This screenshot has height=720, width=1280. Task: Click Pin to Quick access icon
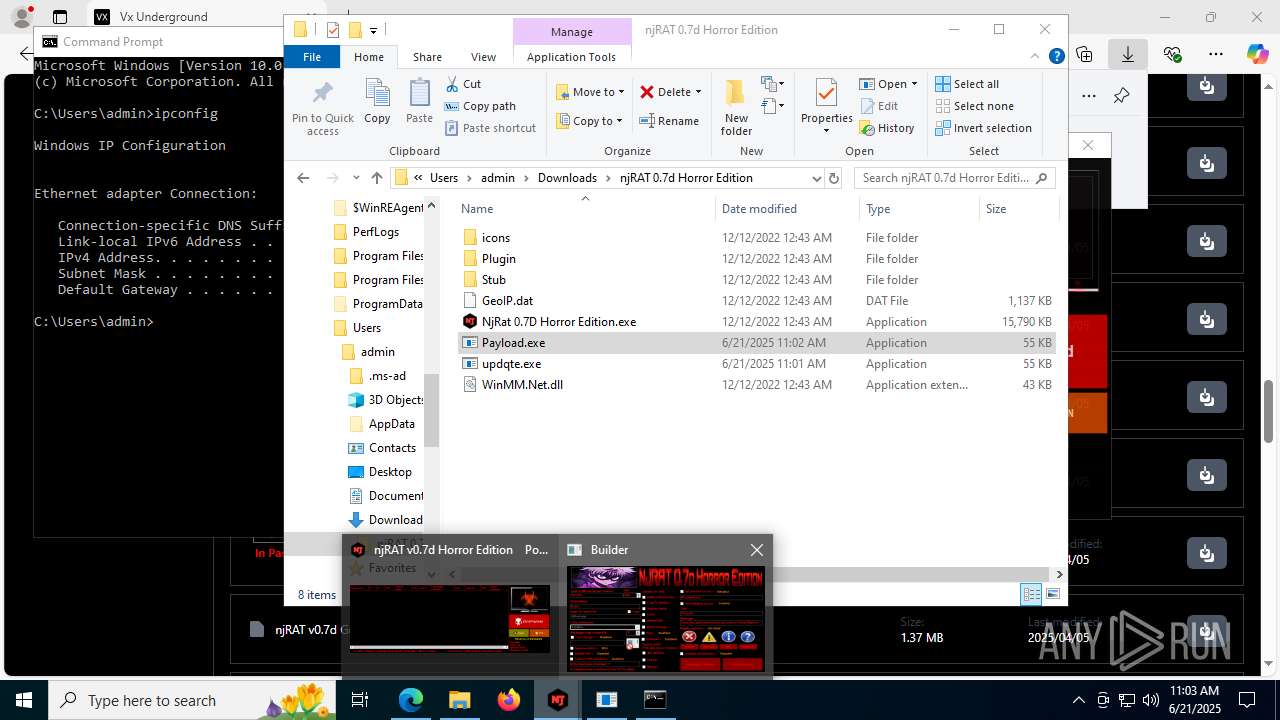click(x=322, y=108)
